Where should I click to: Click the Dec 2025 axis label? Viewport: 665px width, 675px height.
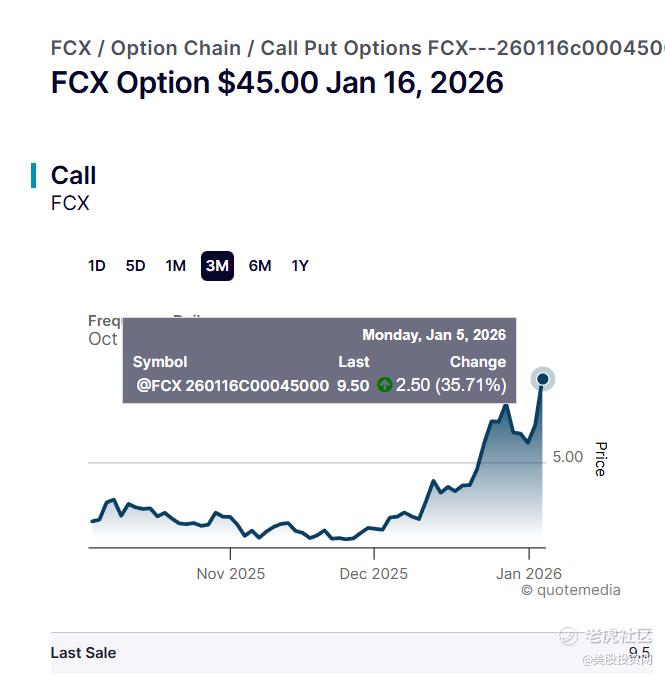pos(374,574)
